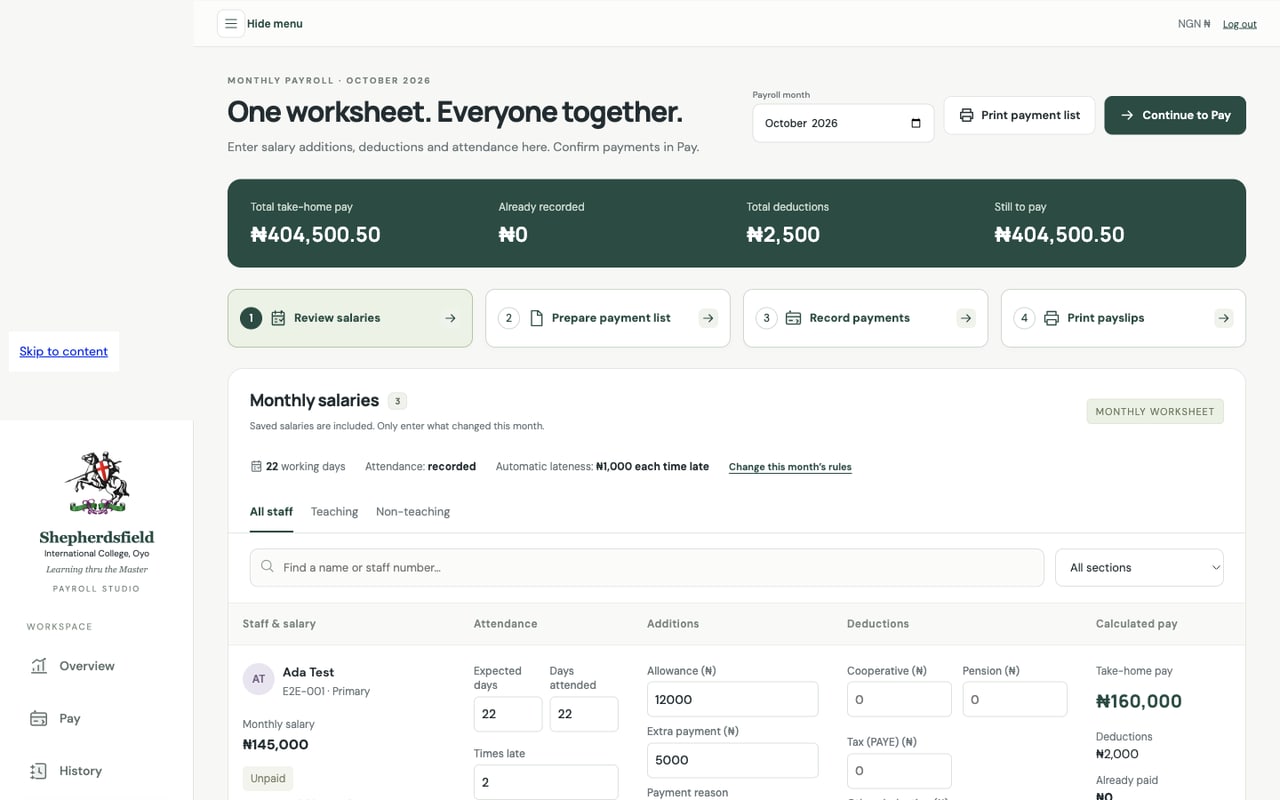
Task: Click the Review salaries step arrow icon
Action: pos(450,318)
